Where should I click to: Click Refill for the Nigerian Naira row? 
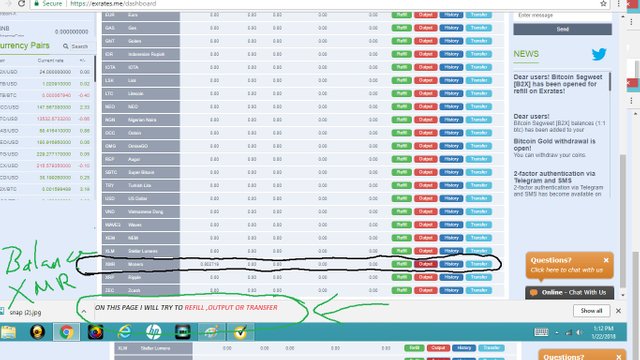(x=402, y=120)
